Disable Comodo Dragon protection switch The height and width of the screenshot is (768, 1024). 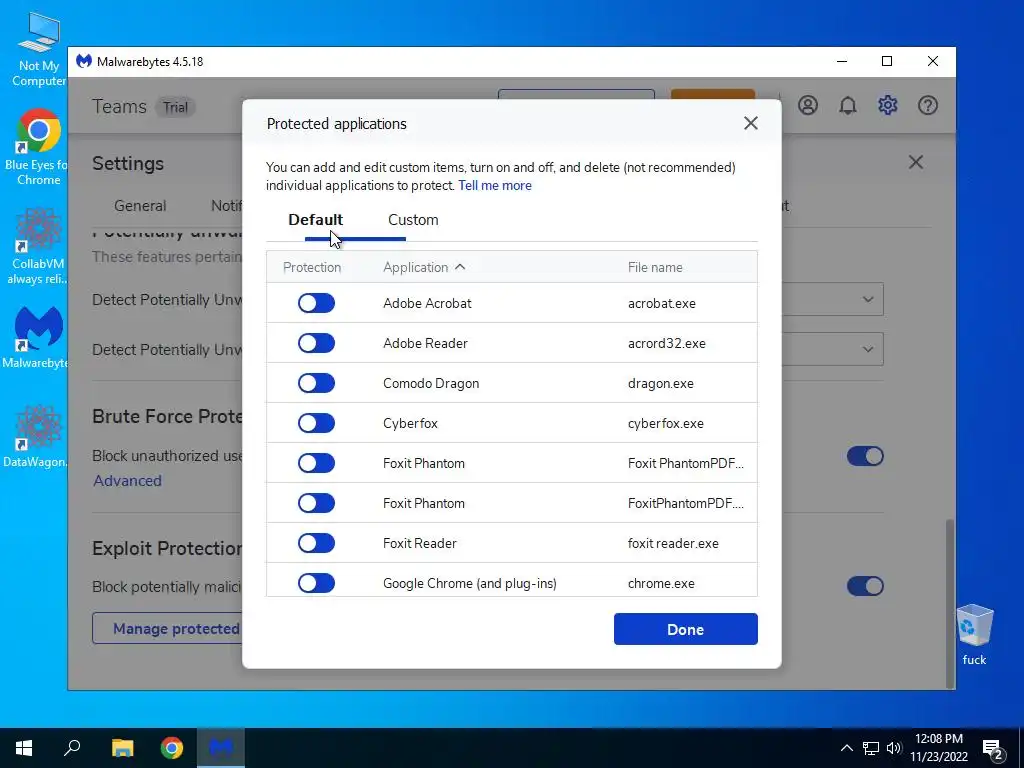pos(316,383)
